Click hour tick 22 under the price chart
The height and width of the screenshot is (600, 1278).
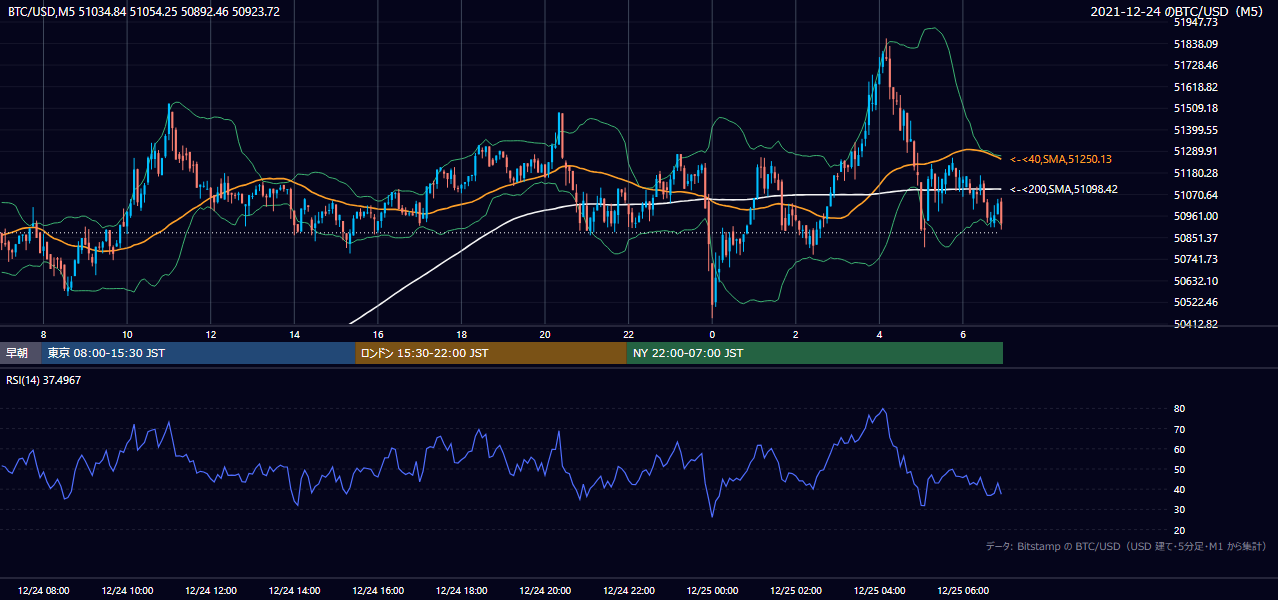(x=628, y=334)
